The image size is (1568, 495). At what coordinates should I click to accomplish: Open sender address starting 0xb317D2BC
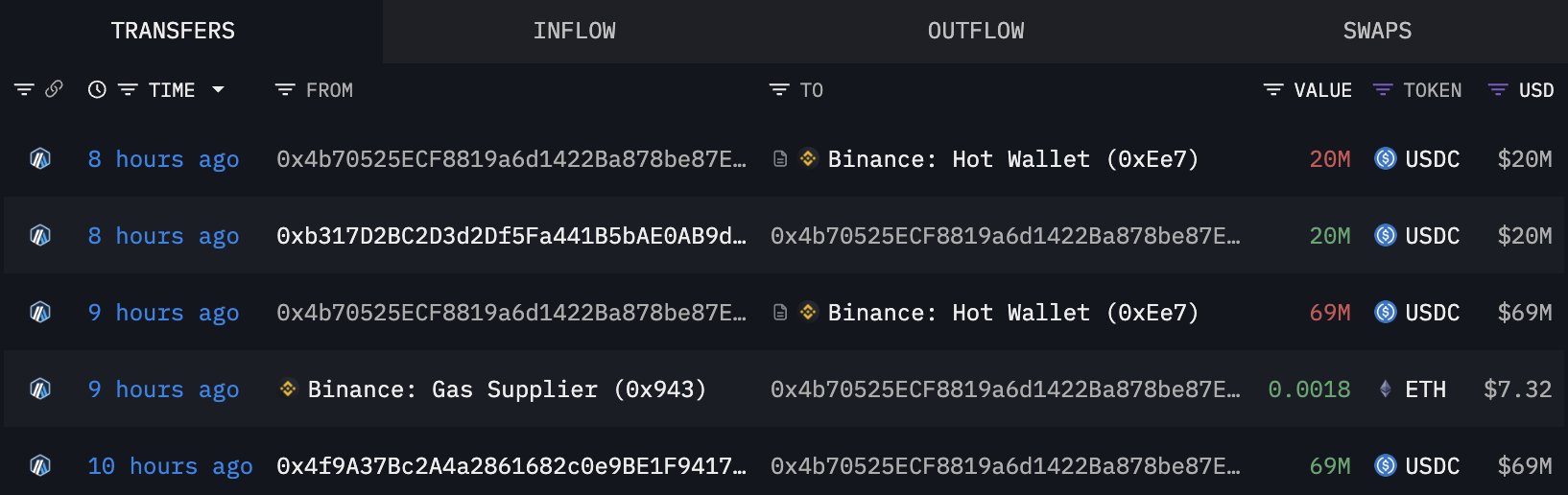coord(511,236)
